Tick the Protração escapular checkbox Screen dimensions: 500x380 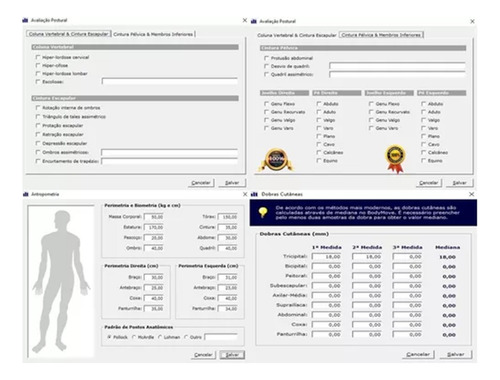pos(38,125)
